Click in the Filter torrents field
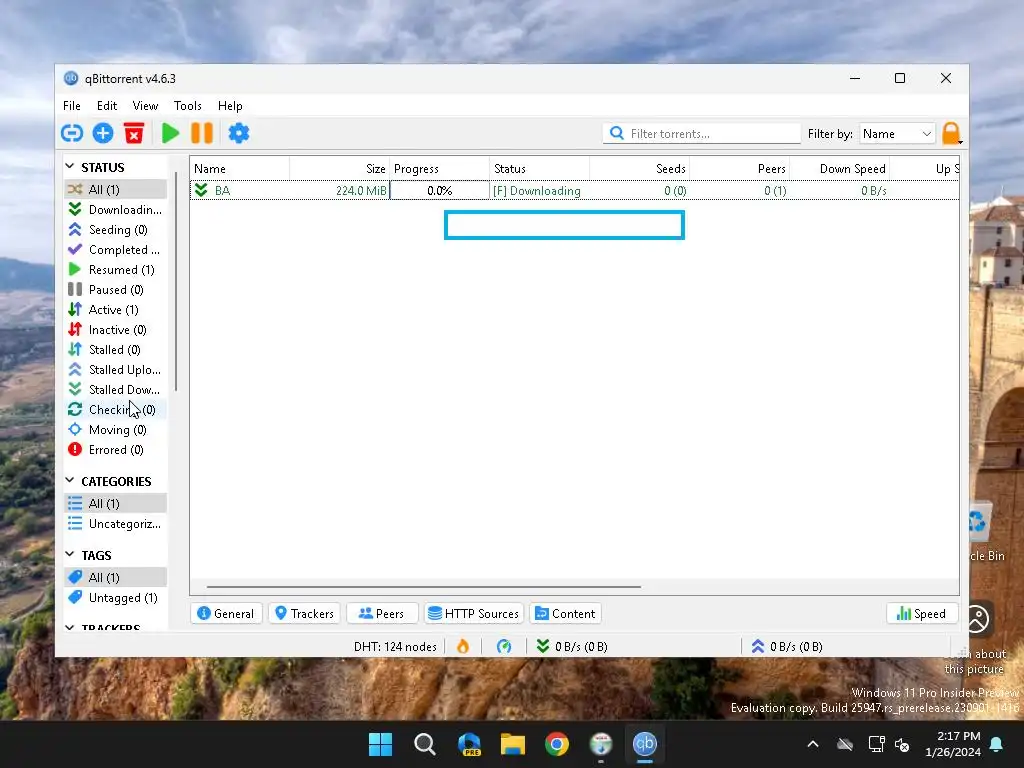 pos(702,133)
